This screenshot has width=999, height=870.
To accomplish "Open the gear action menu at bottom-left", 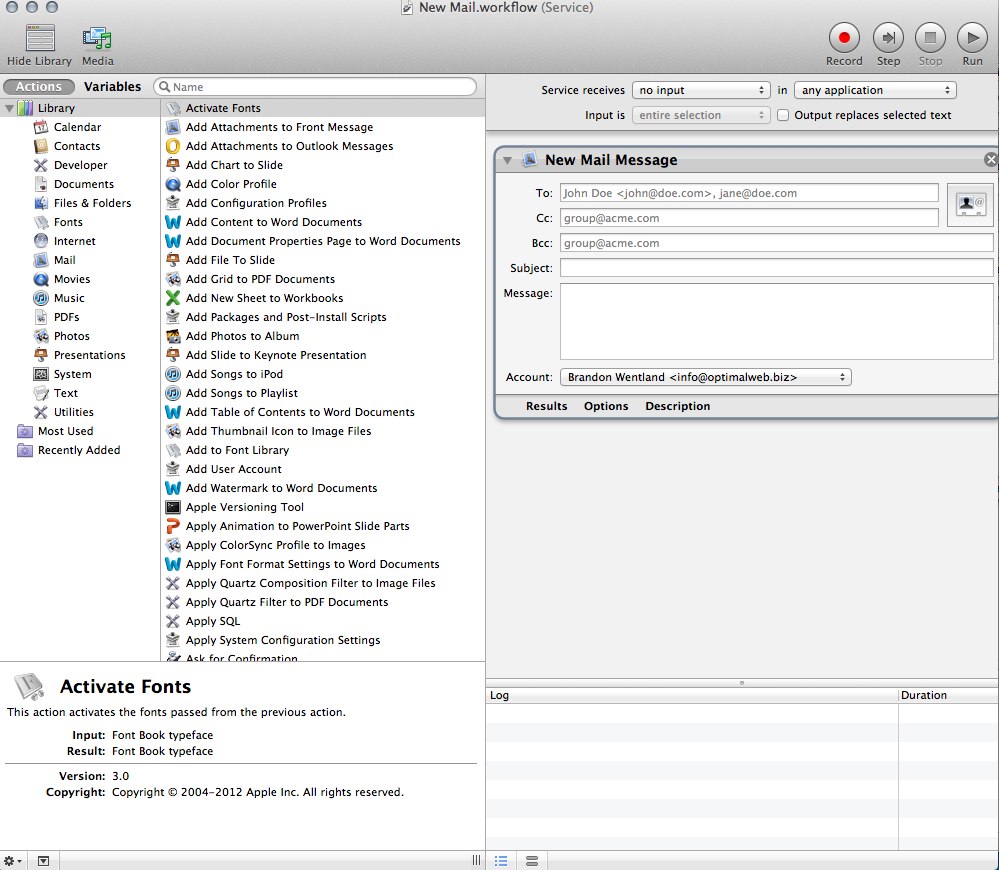I will (x=13, y=861).
